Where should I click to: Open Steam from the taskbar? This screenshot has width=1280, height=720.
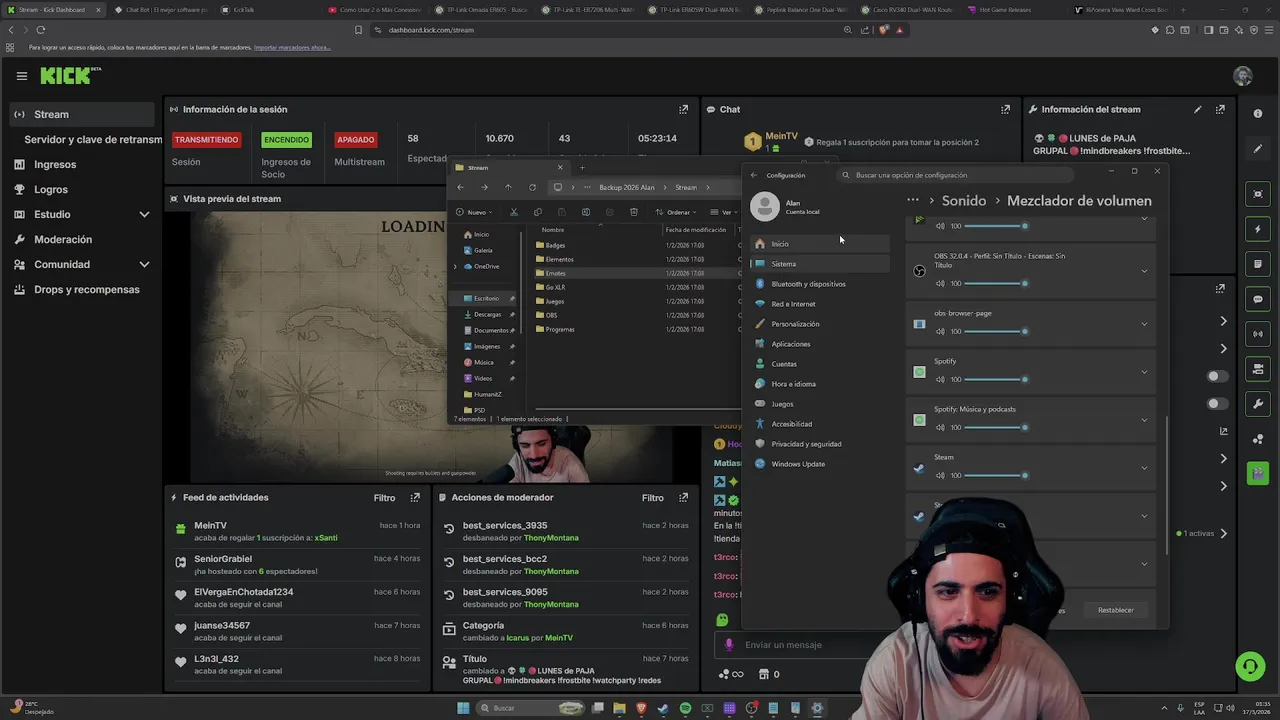663,708
